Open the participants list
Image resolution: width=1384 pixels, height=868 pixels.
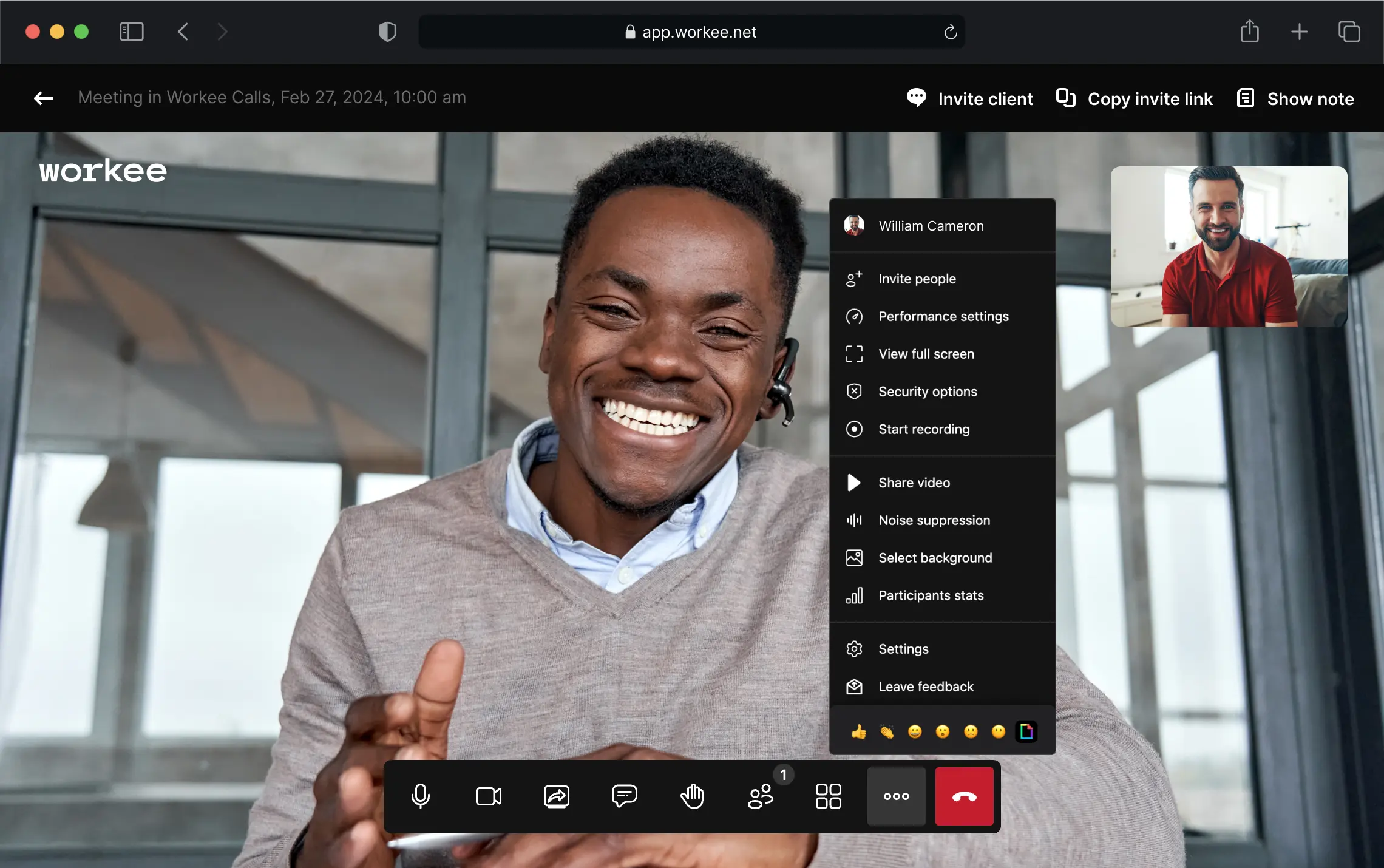click(x=761, y=796)
